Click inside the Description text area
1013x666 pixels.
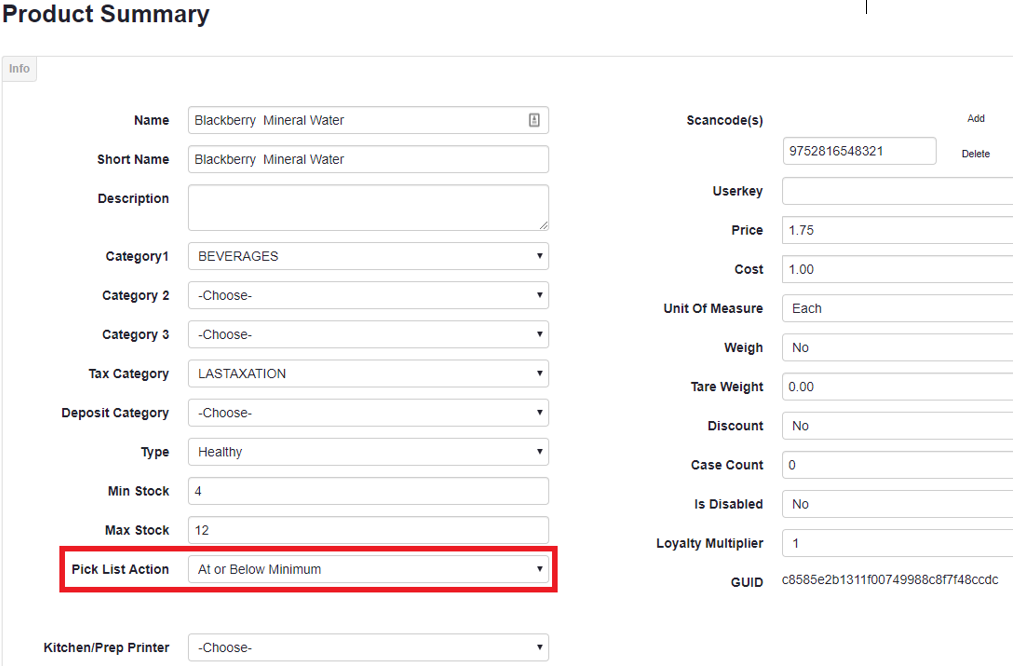368,207
